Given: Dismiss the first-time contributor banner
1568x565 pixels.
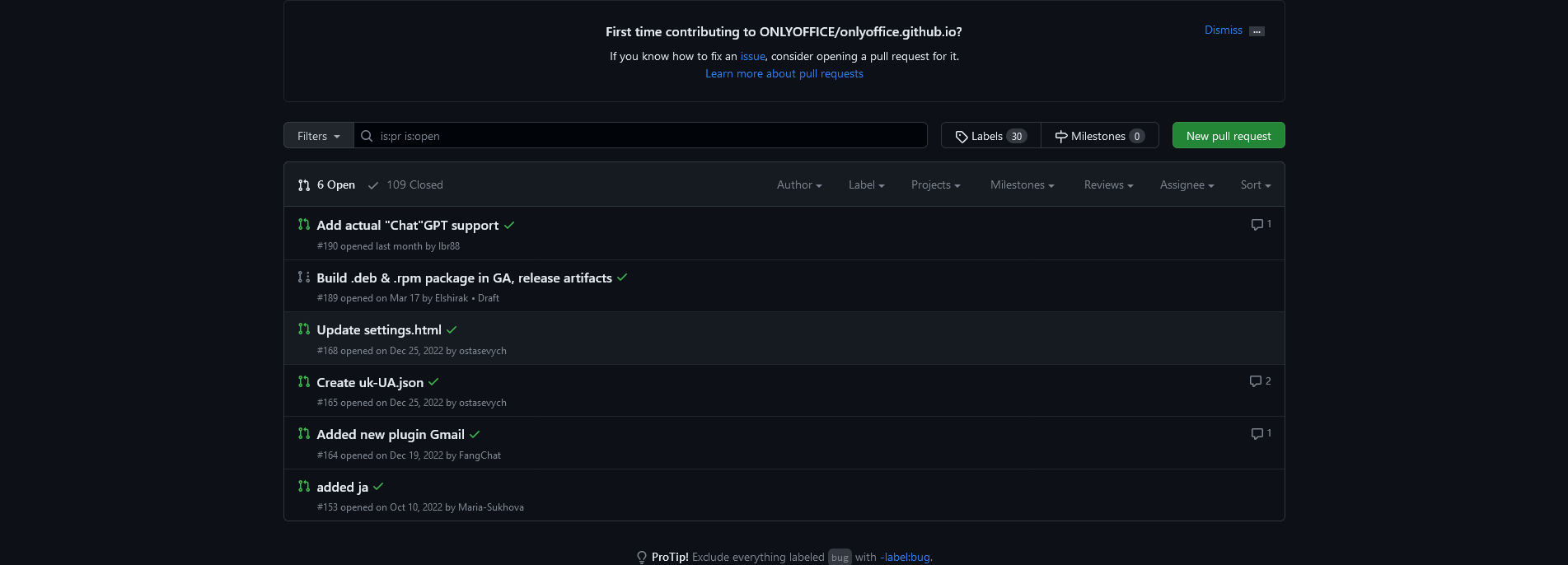Looking at the screenshot, I should coord(1223,30).
